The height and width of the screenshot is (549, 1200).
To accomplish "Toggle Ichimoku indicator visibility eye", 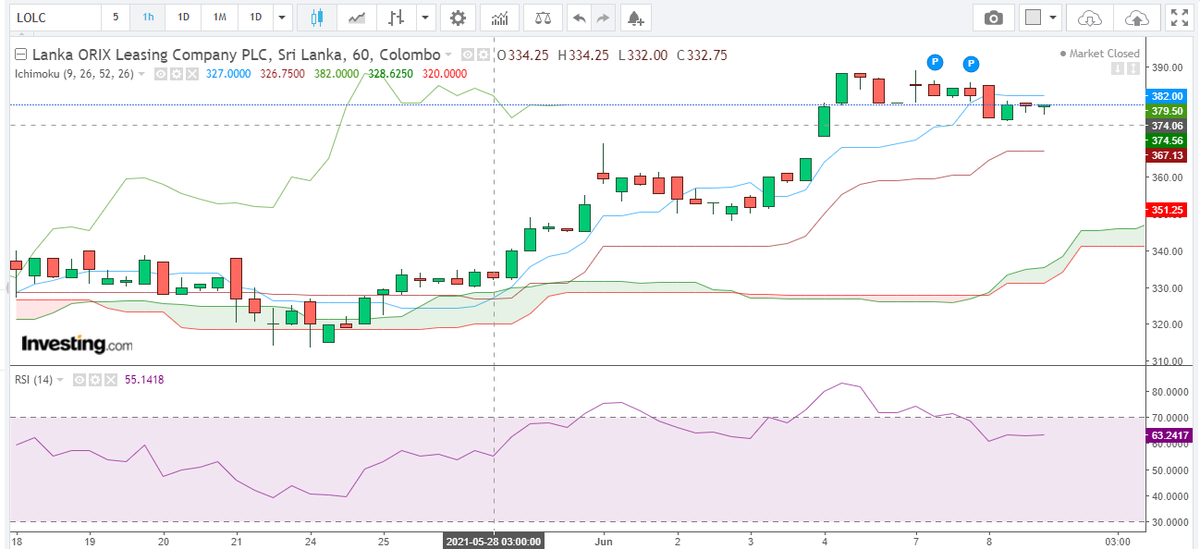I will [160, 74].
